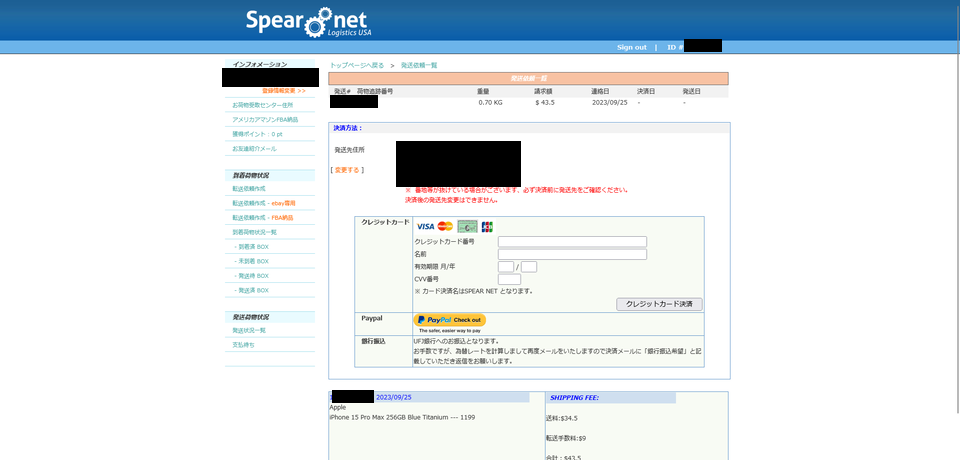Select the expiry year input box
Viewport: 960px width, 460px height.
point(529,267)
